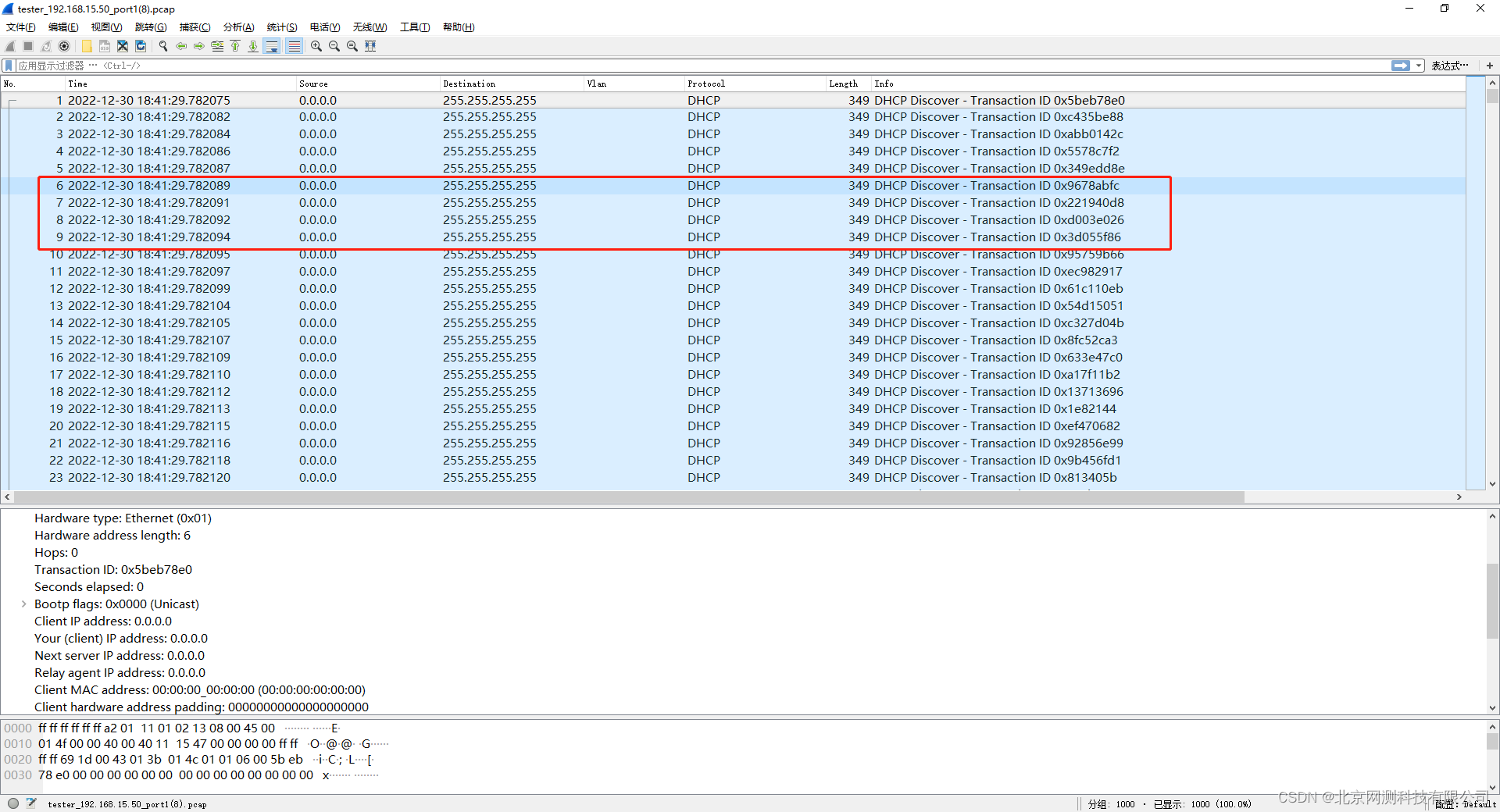
Task: Click the plus add filter button
Action: 1489,66
